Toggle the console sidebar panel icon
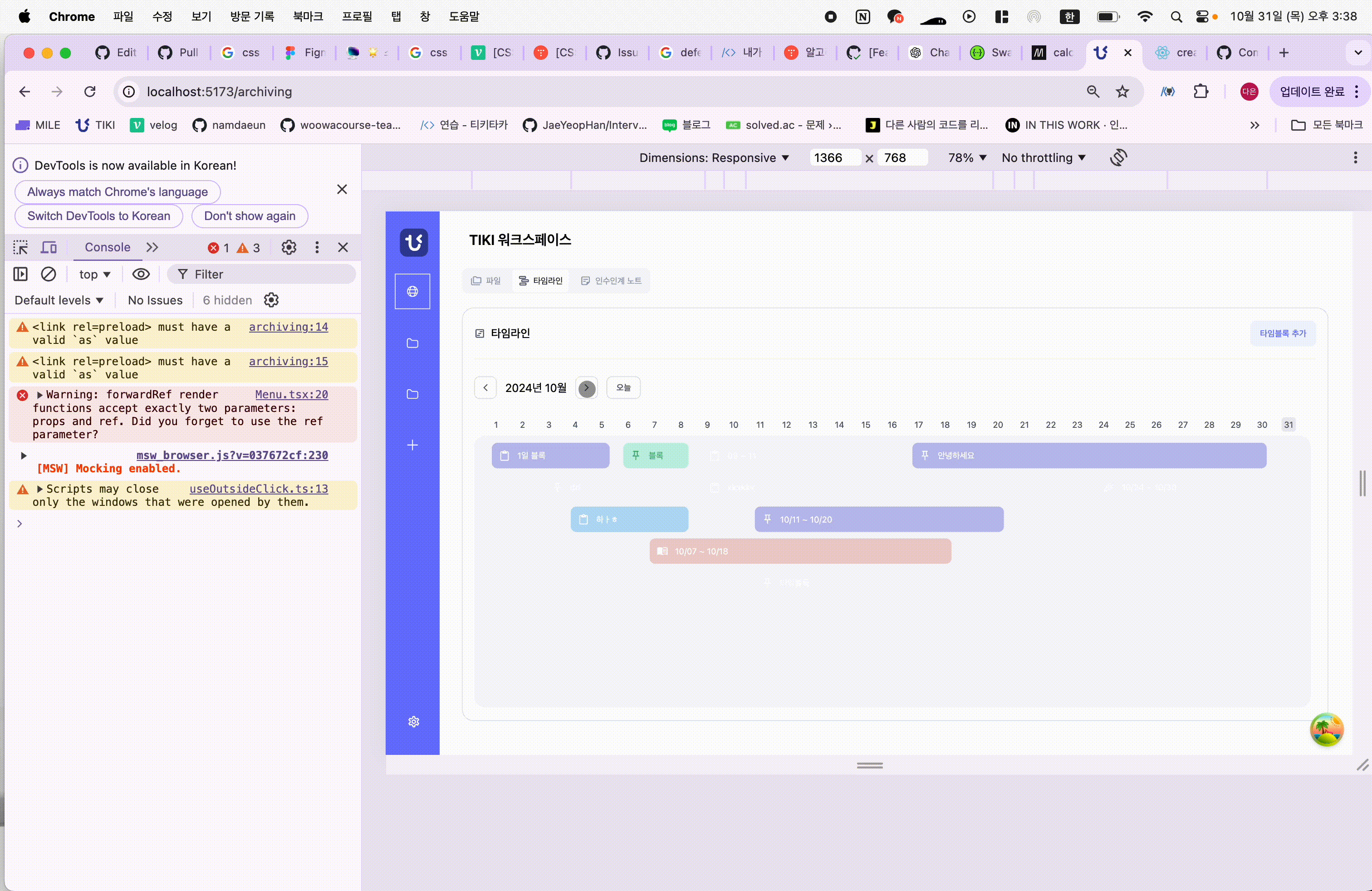This screenshot has width=1372, height=891. click(x=21, y=274)
